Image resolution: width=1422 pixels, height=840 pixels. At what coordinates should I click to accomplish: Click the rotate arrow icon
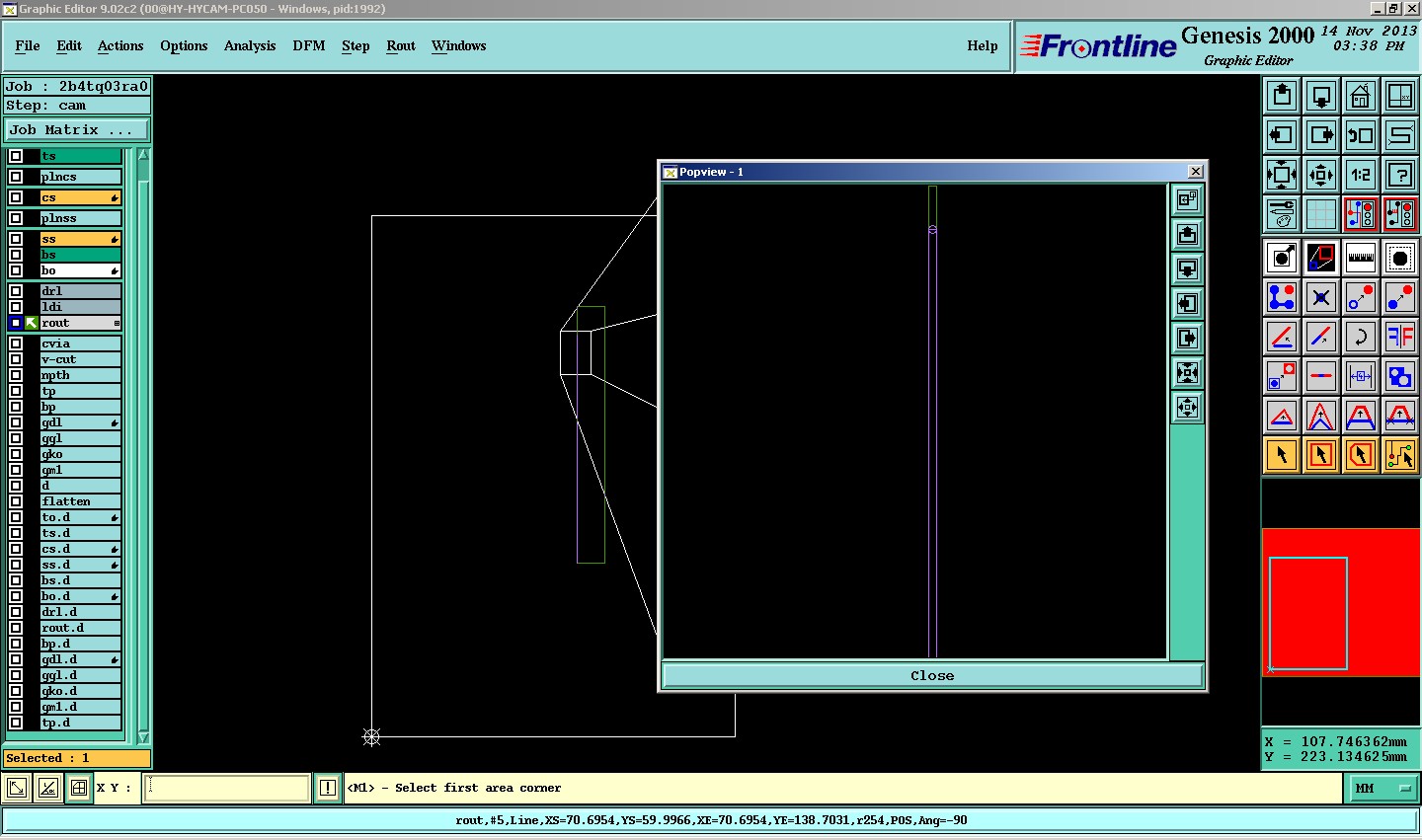pyautogui.click(x=1361, y=337)
